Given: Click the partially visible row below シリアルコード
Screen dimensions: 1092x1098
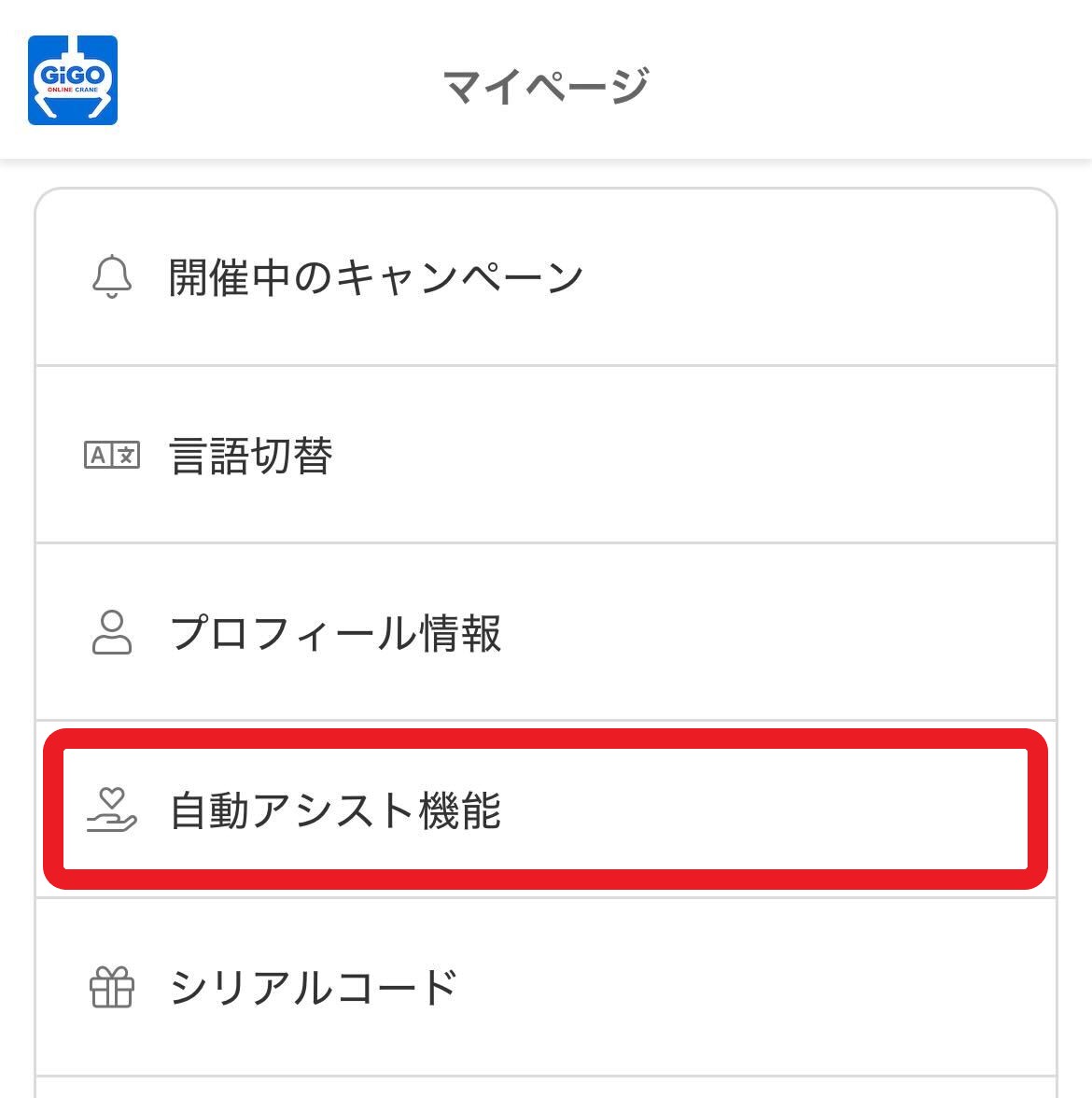Looking at the screenshot, I should 546,1088.
